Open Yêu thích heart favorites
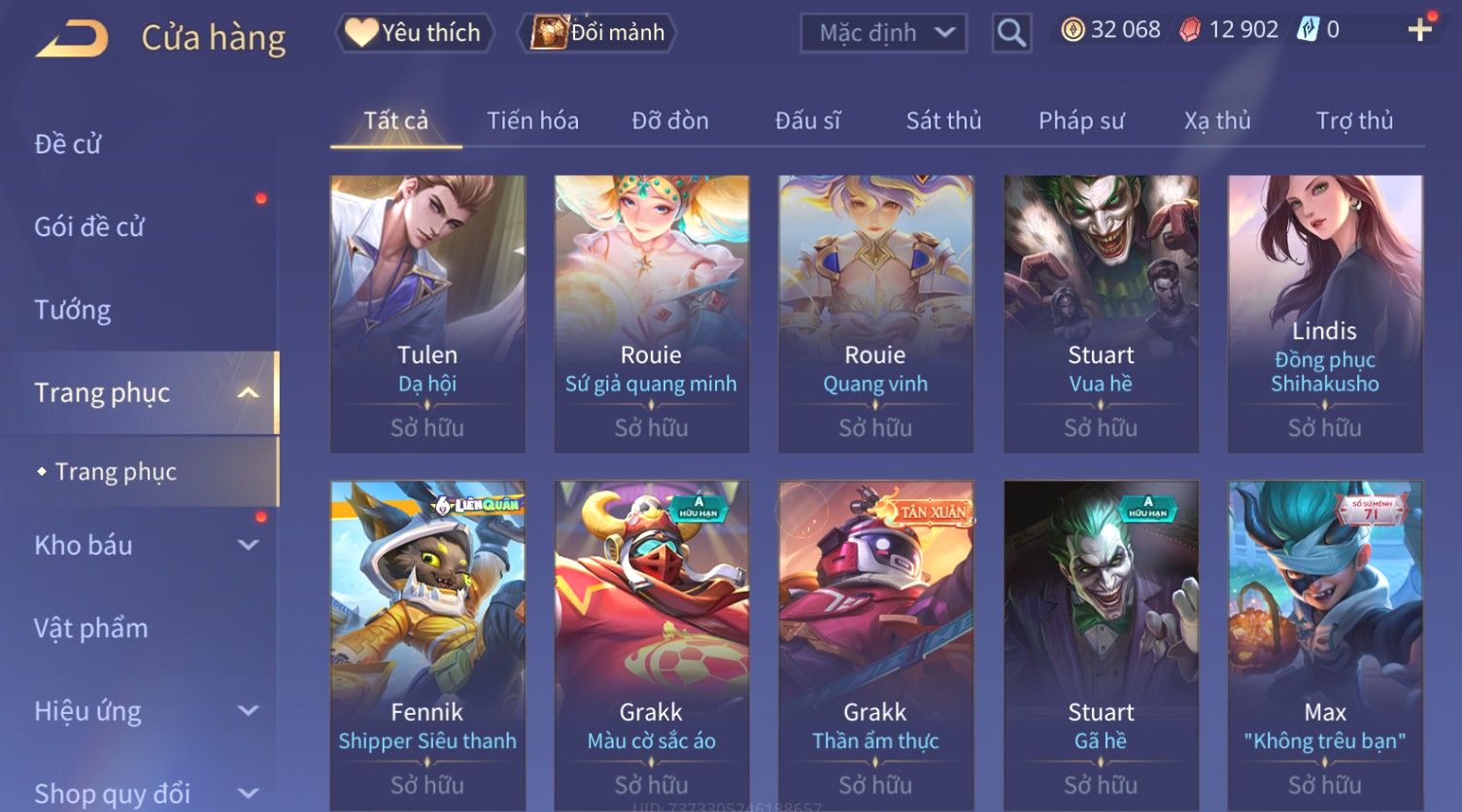Image resolution: width=1462 pixels, height=812 pixels. pos(415,33)
